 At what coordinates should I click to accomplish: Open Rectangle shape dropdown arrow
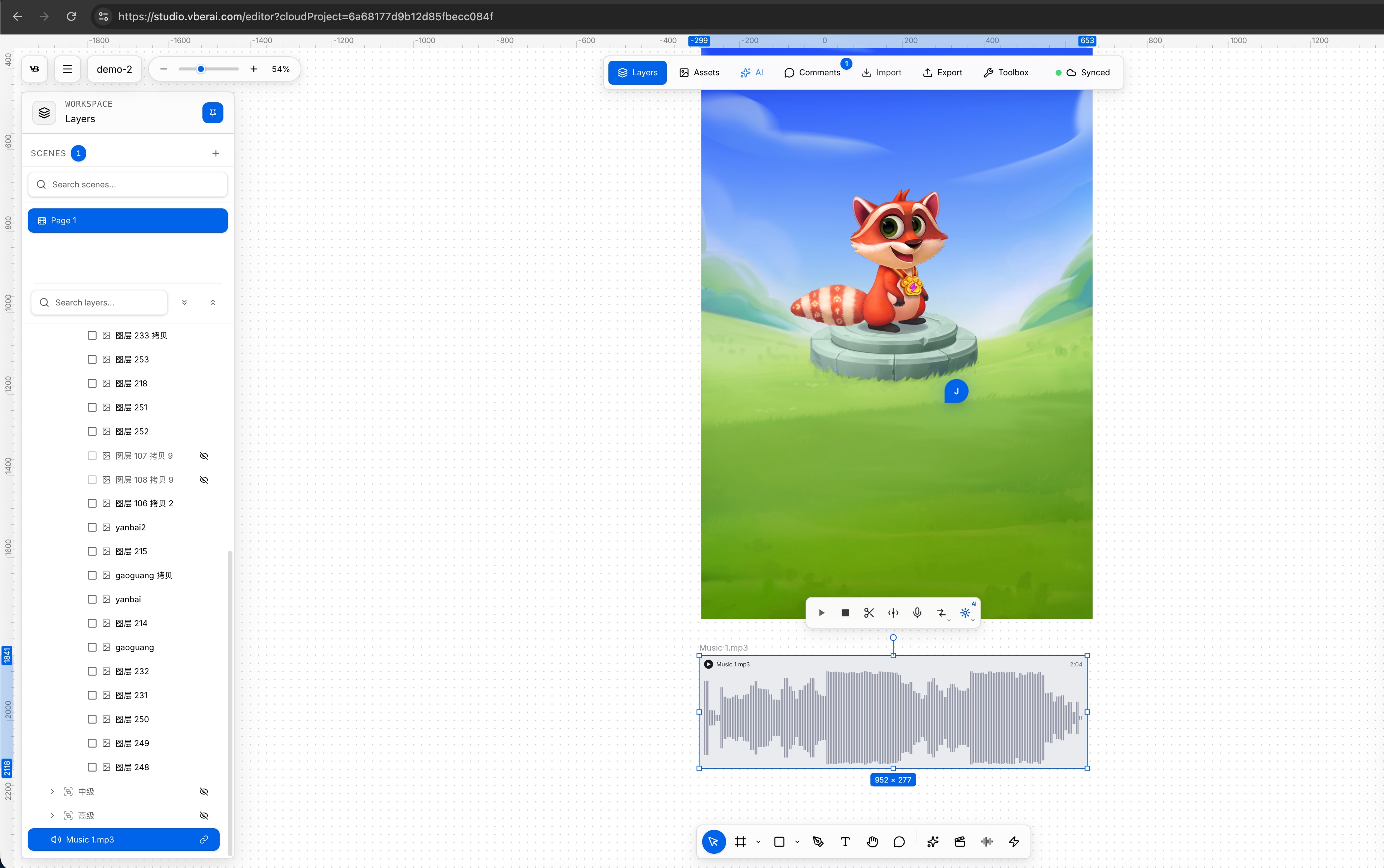pyautogui.click(x=797, y=842)
